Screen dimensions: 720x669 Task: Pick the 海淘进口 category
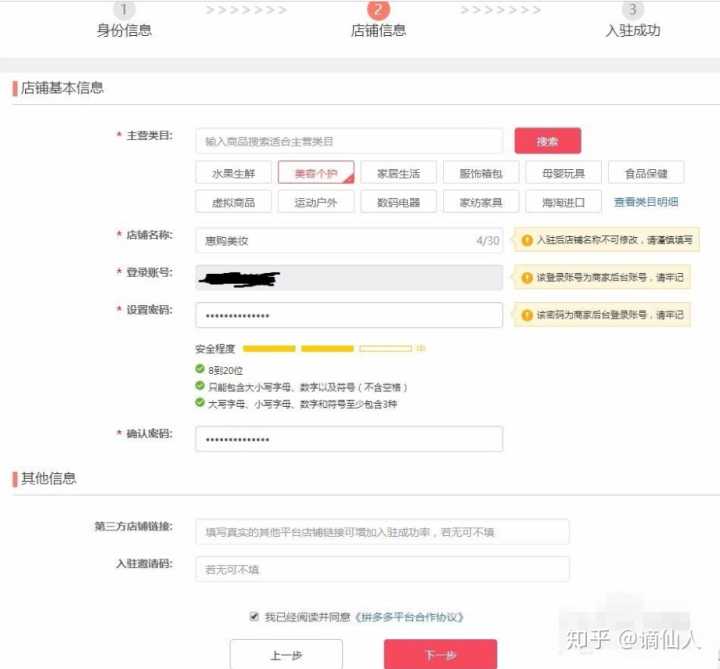[563, 202]
